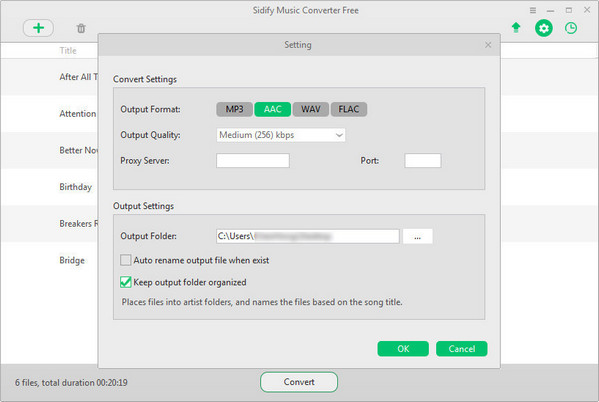Click the Proxy Server input field
The image size is (599, 402).
pos(253,160)
